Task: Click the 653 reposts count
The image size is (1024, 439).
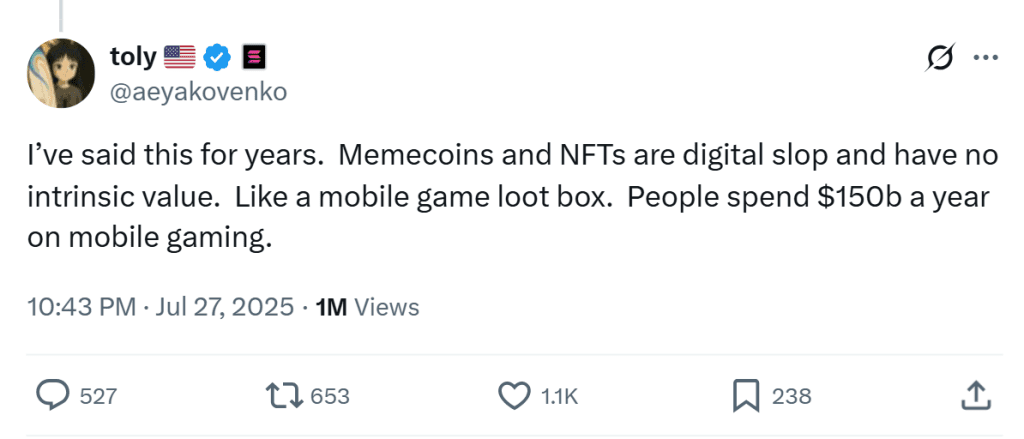Action: (330, 396)
